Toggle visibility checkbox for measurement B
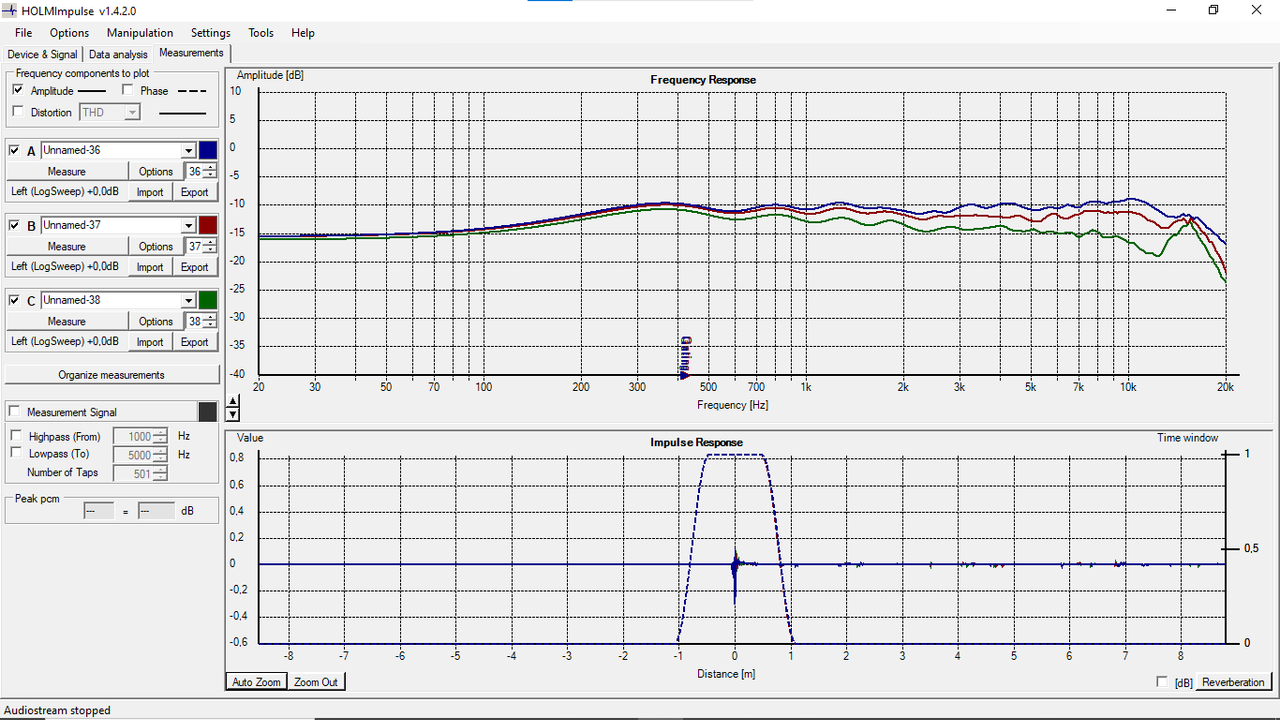The width and height of the screenshot is (1280, 720). pos(14,225)
